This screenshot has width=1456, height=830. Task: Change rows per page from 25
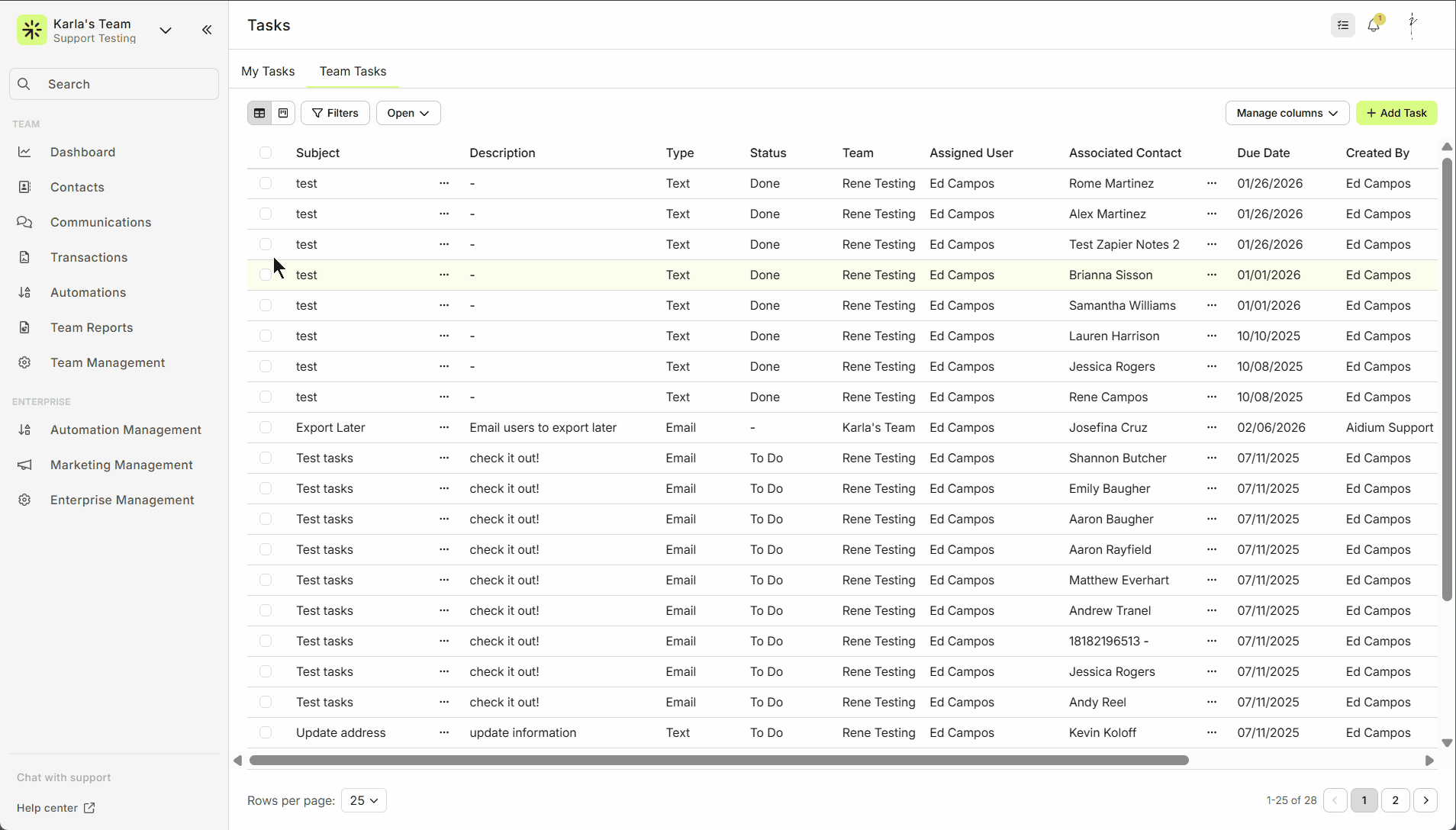(x=363, y=800)
